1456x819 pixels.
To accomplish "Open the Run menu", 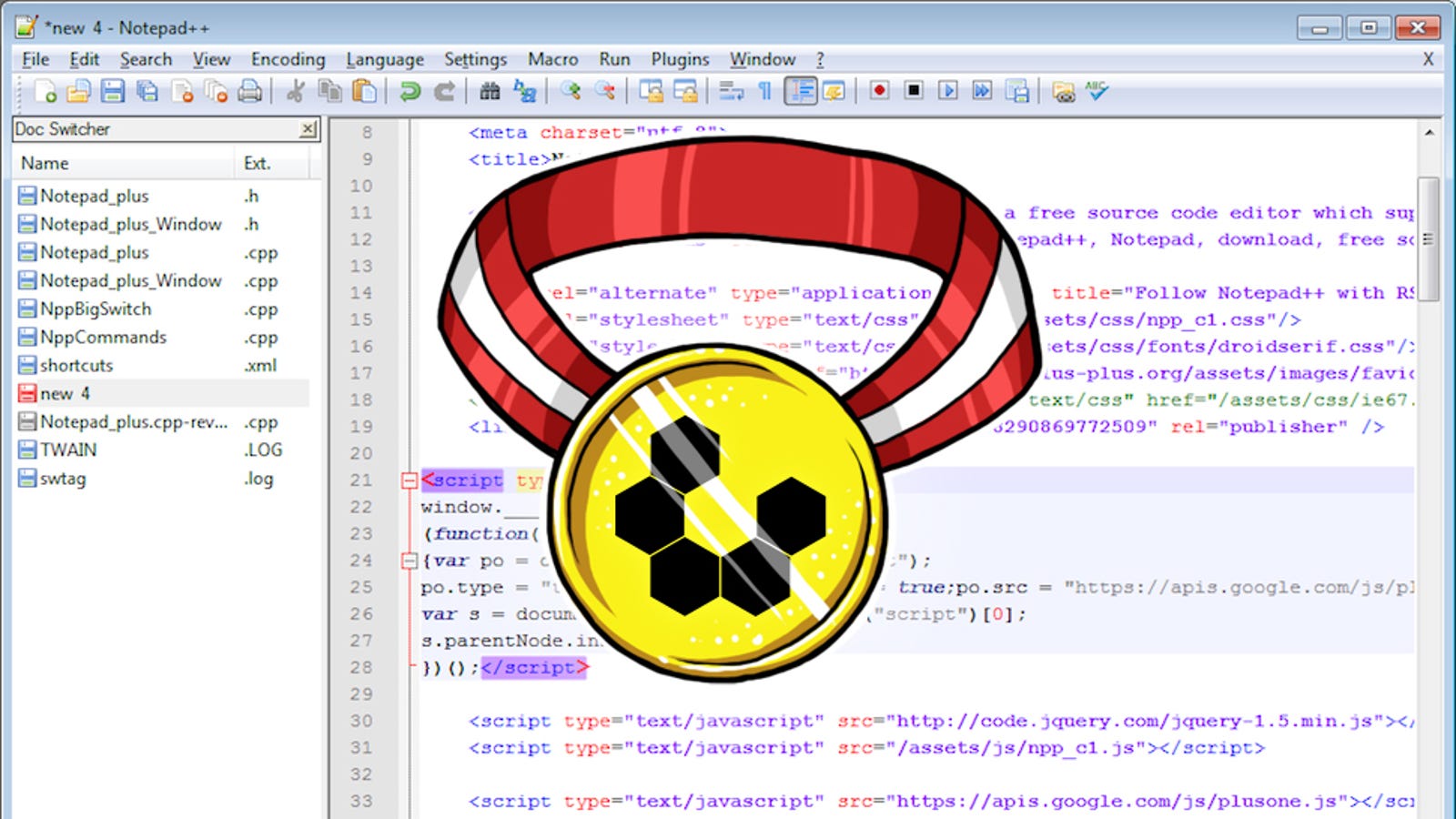I will click(x=614, y=59).
